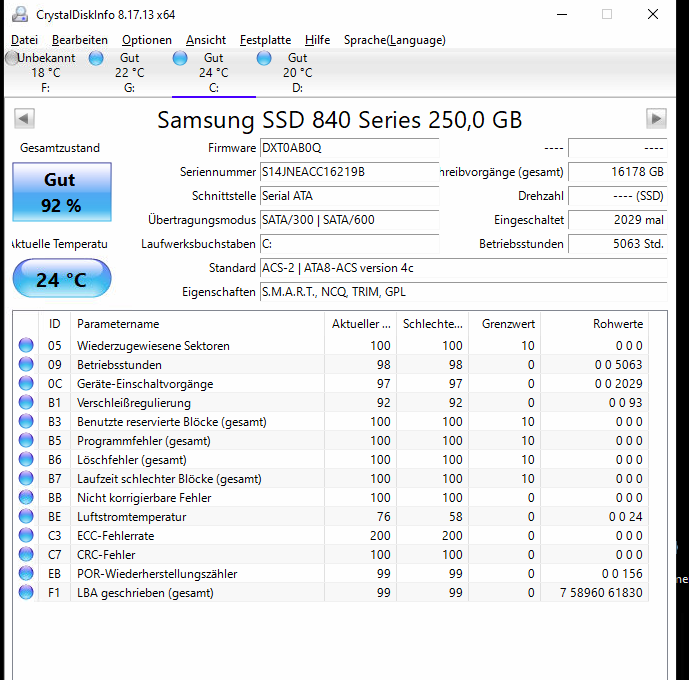Select Luftstromtemperatur parameter name
Image resolution: width=689 pixels, height=680 pixels.
click(x=132, y=517)
